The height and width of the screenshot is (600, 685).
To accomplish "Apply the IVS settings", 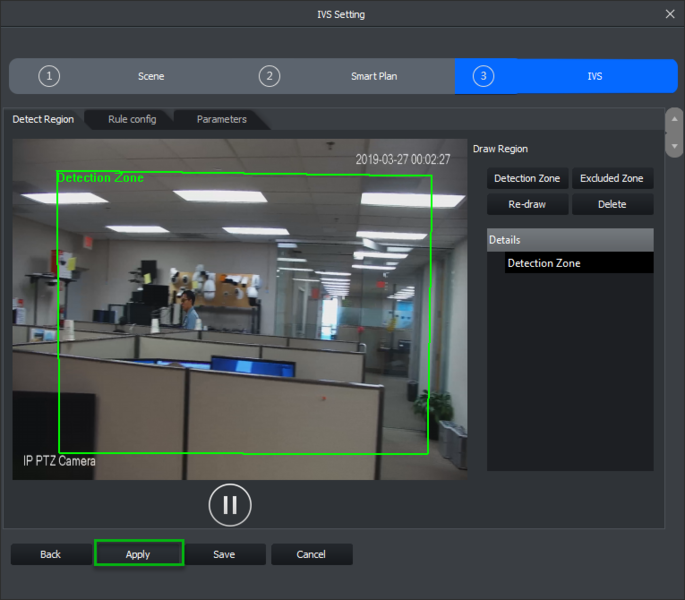I will click(138, 554).
